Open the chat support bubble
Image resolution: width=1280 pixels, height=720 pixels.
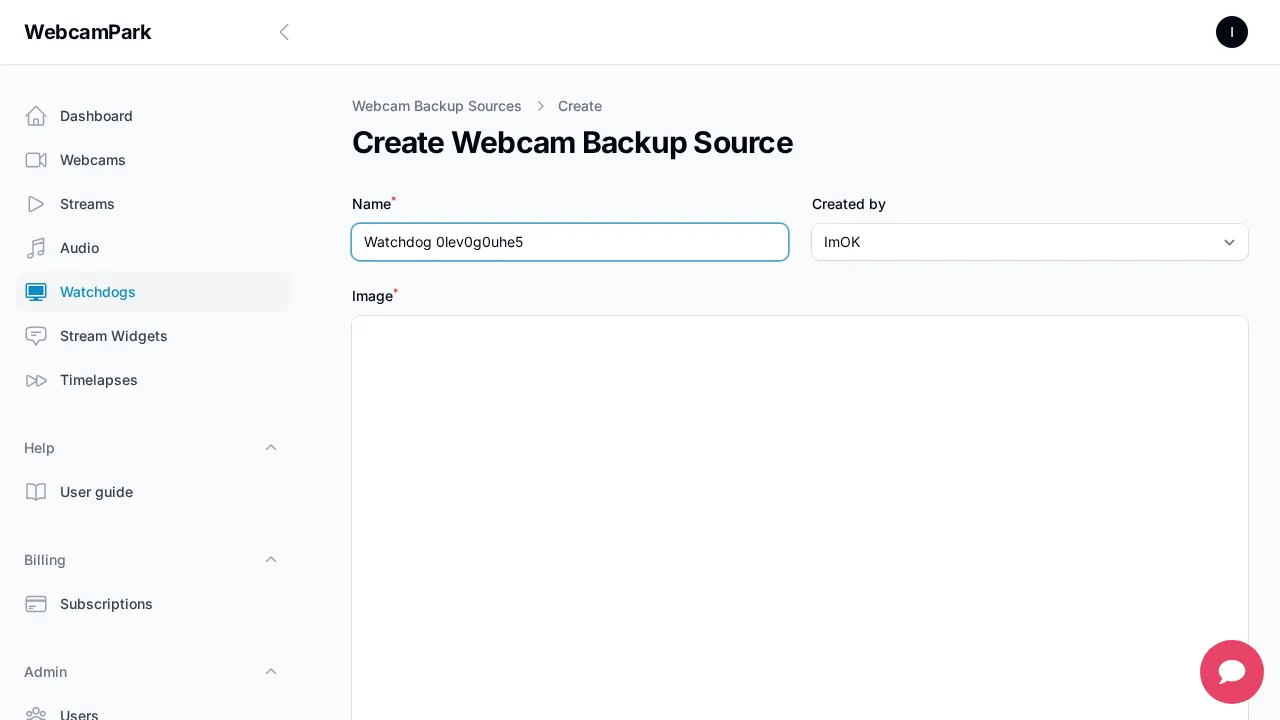(1232, 672)
